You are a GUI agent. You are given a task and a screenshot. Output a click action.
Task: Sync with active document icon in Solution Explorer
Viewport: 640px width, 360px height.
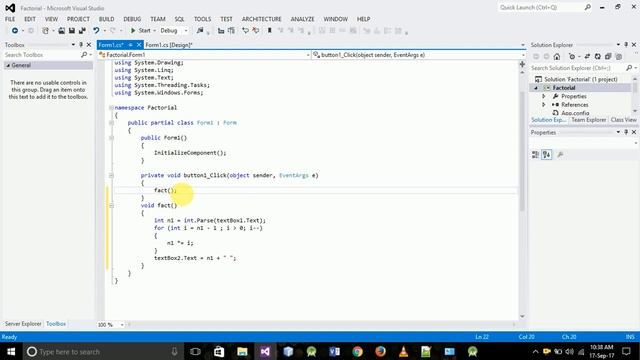coord(587,56)
